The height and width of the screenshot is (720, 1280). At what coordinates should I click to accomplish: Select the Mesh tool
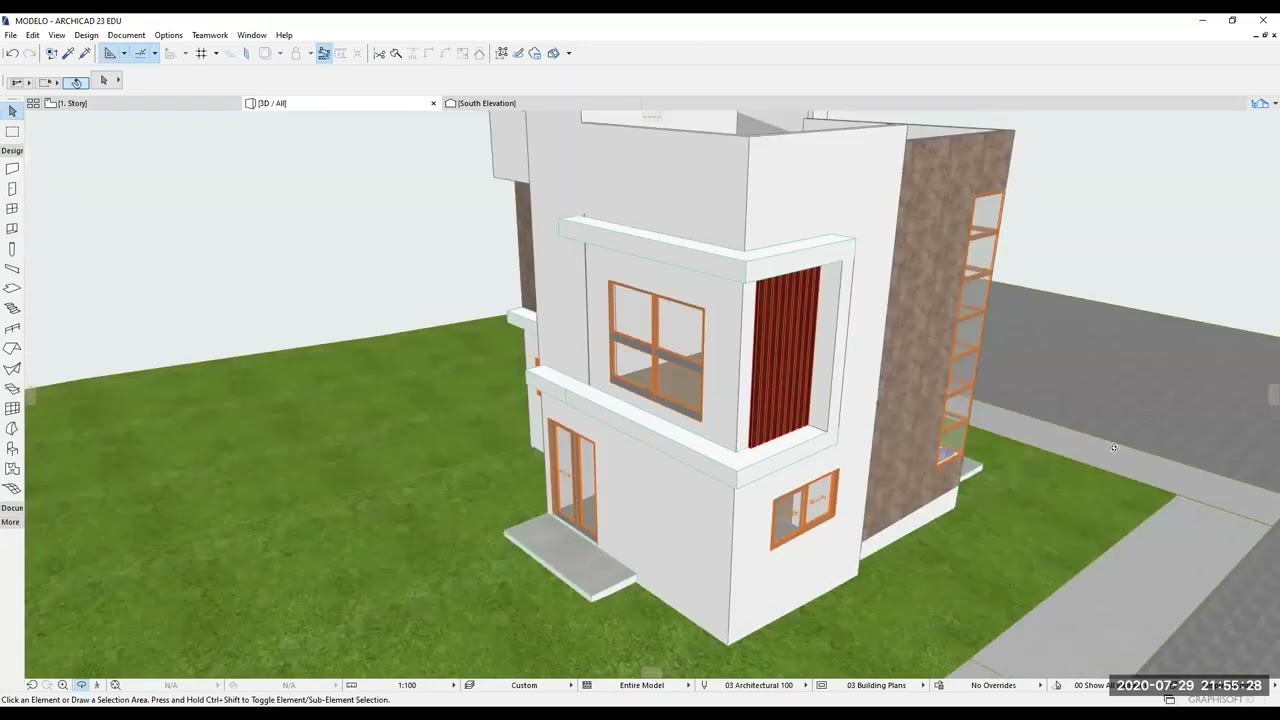click(12, 489)
